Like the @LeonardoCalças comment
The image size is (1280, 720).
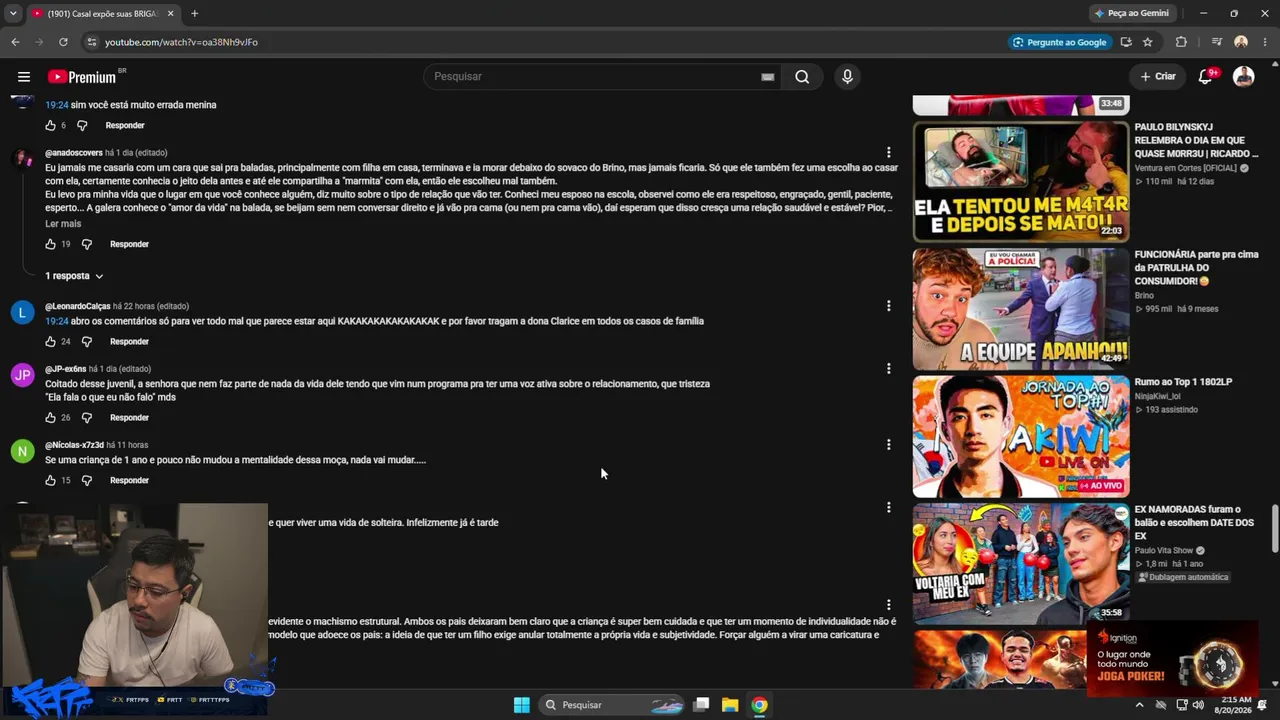(x=51, y=342)
